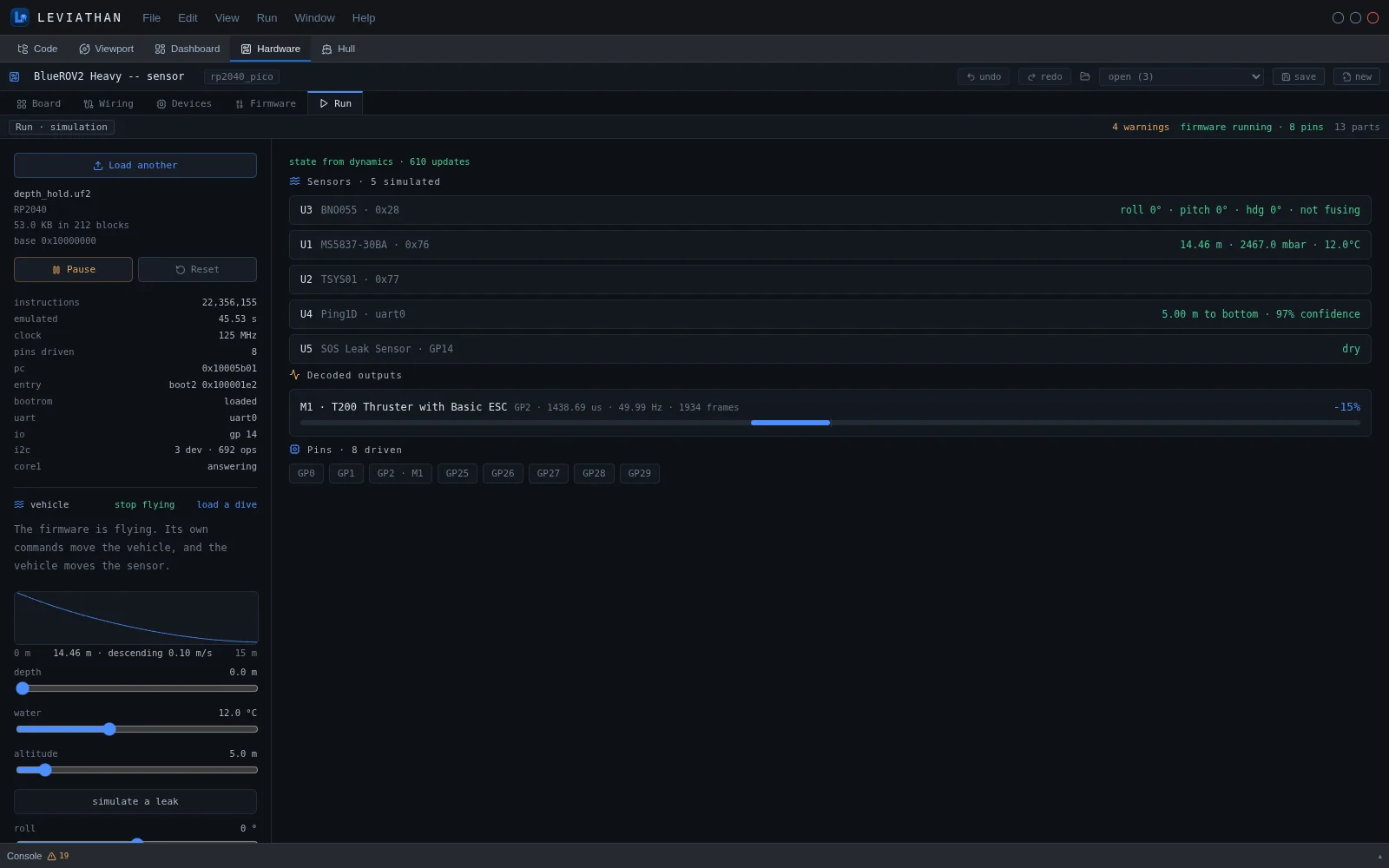
Task: Select the Run sub-tab
Action: 335,103
